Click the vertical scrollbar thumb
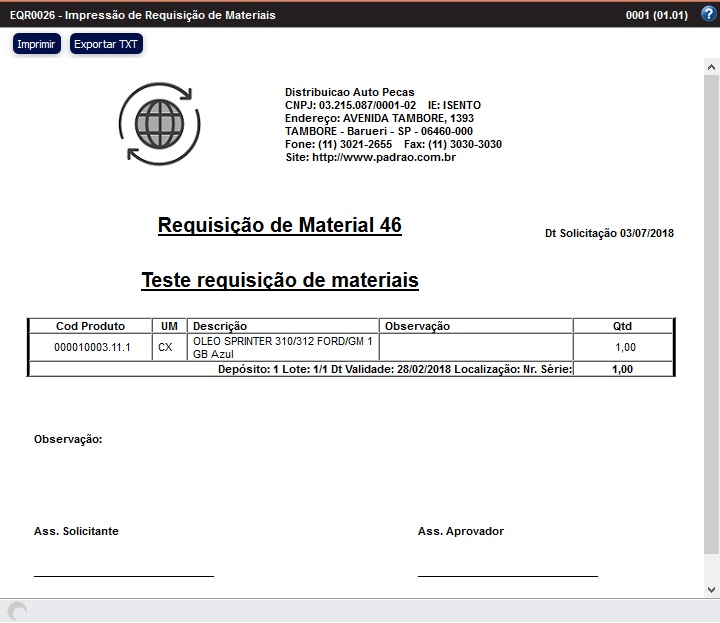Viewport: 720px width, 623px height. click(711, 314)
